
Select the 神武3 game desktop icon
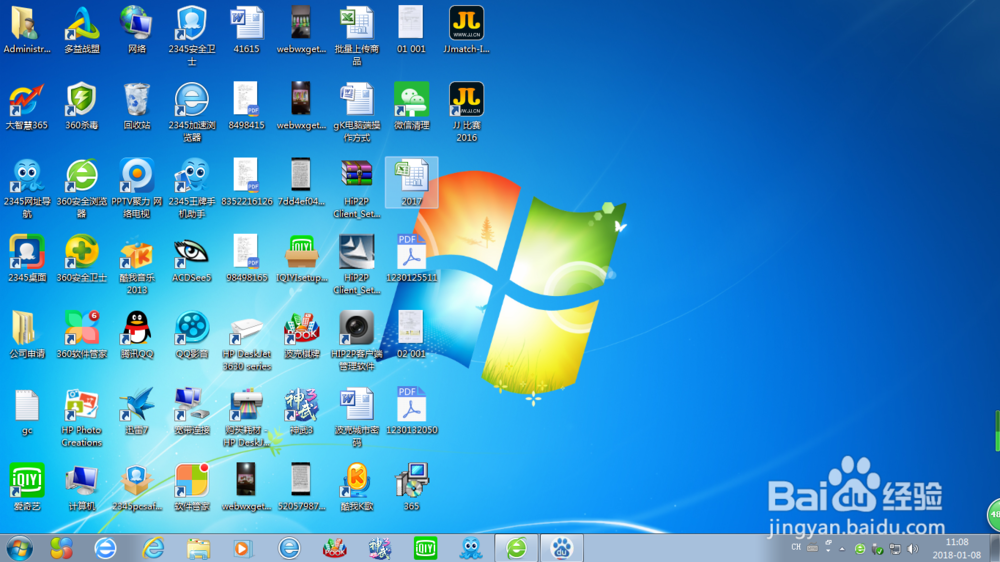pos(302,411)
